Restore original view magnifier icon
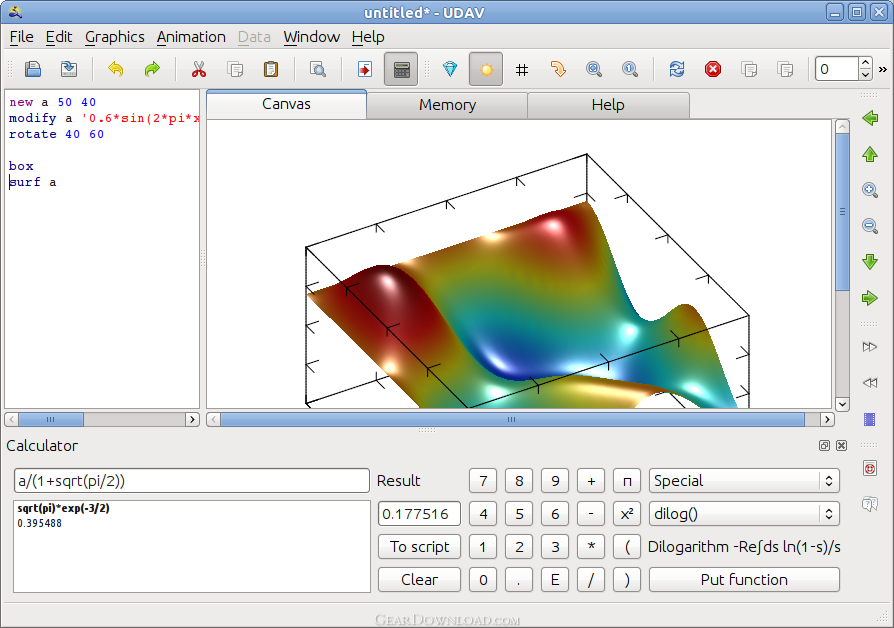The image size is (894, 628). click(x=630, y=70)
